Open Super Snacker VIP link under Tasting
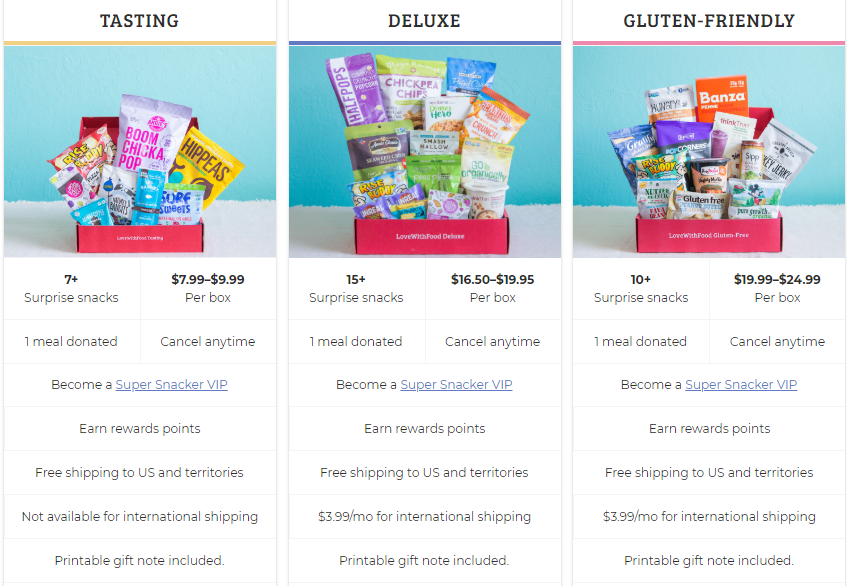Screen dimensions: 847x586 [171, 385]
